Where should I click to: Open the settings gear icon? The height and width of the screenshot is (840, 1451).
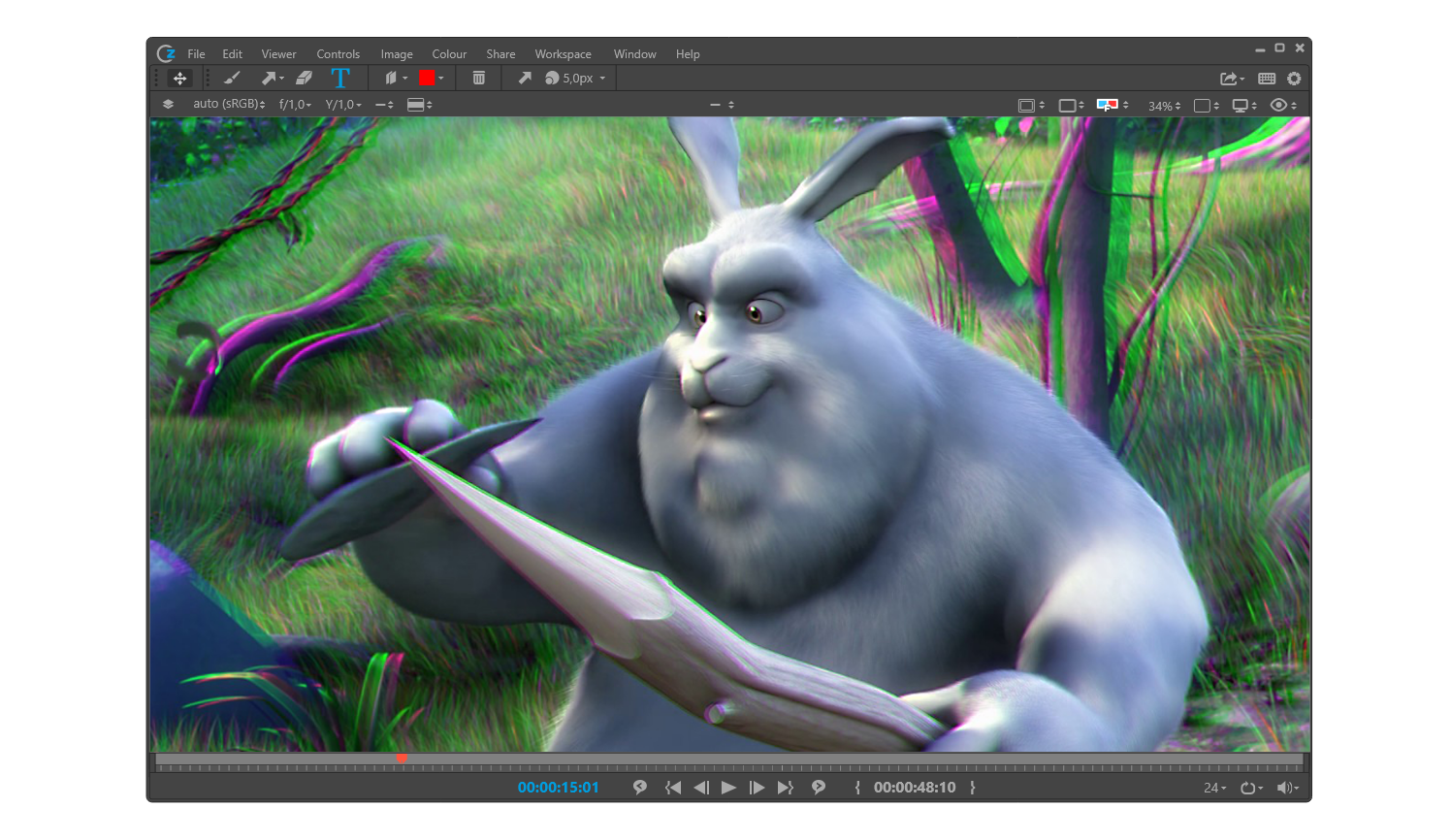tap(1294, 79)
